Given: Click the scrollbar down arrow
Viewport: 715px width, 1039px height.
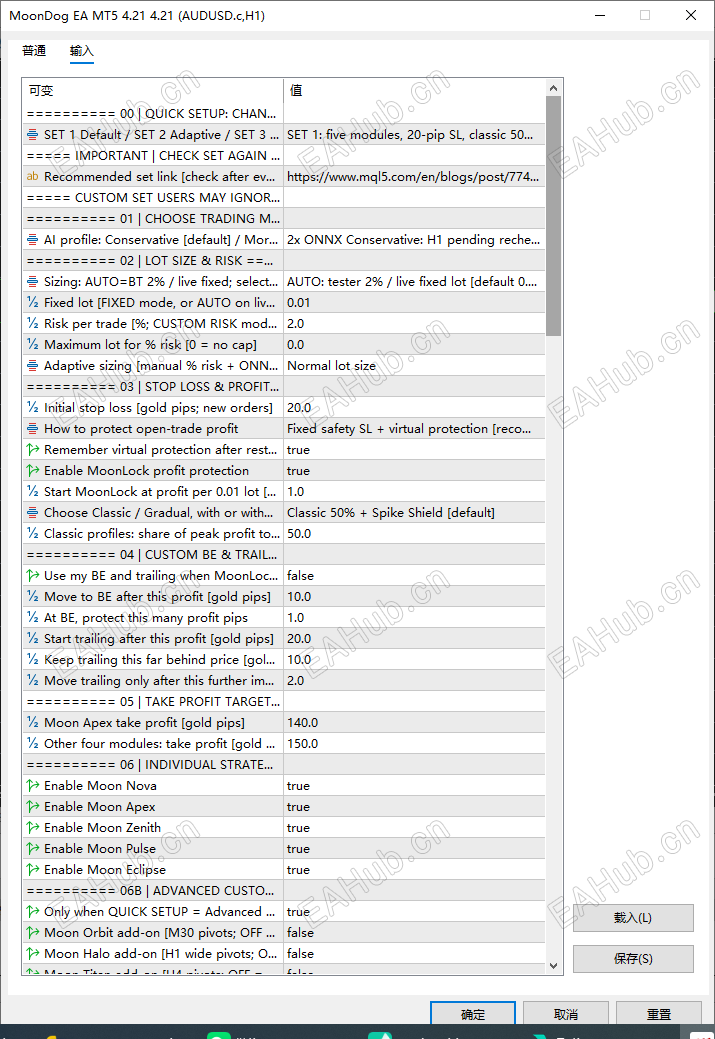Looking at the screenshot, I should click(553, 966).
